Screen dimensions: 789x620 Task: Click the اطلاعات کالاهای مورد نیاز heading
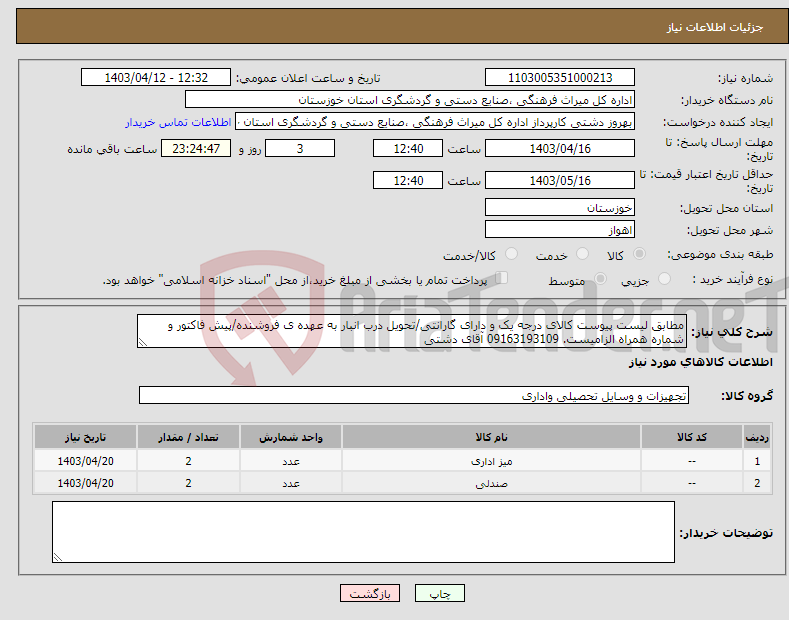[700, 362]
